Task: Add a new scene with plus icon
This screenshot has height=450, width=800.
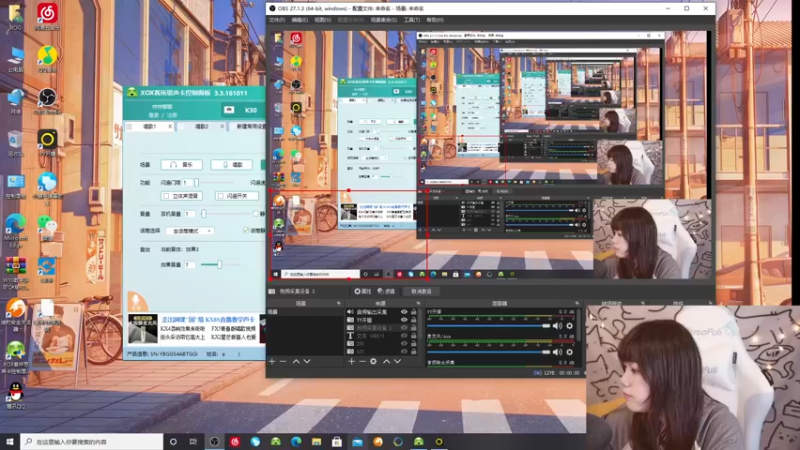Action: coord(272,361)
